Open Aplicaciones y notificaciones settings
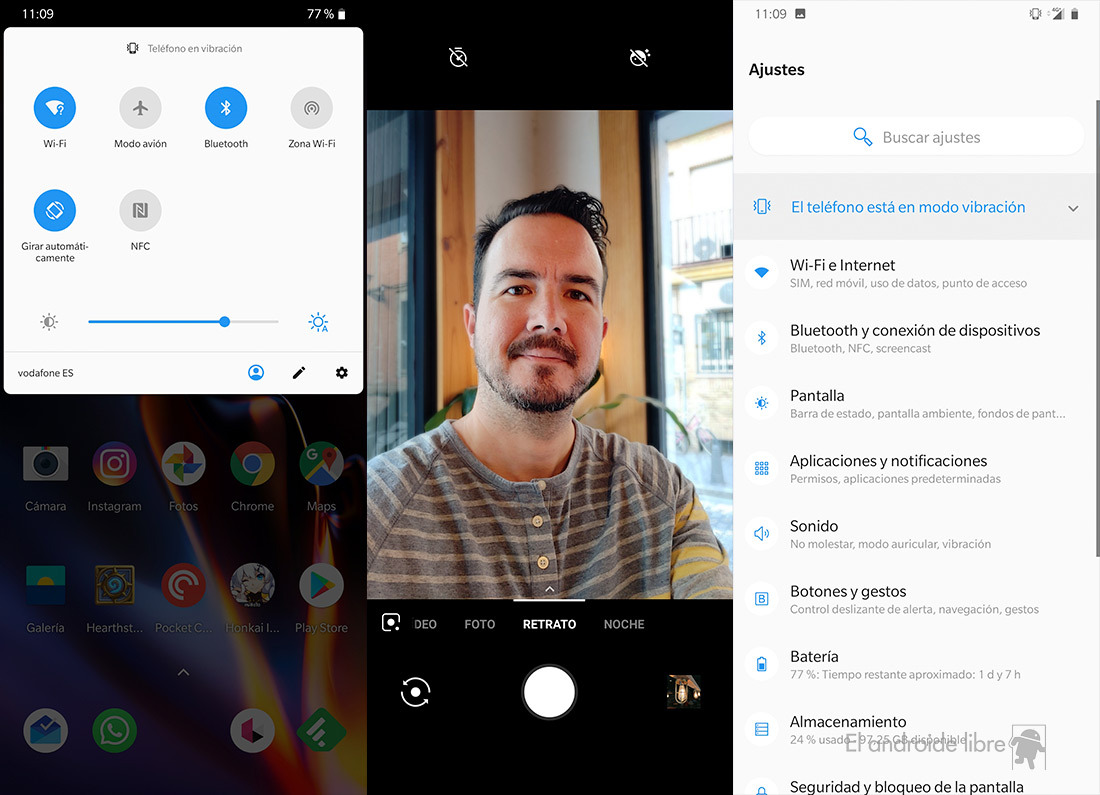Viewport: 1100px width, 795px height. pos(916,469)
